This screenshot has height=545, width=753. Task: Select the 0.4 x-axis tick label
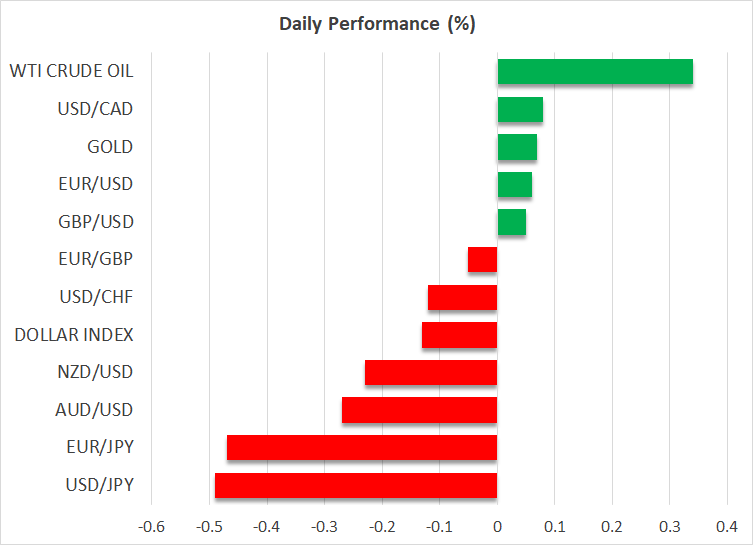(726, 525)
